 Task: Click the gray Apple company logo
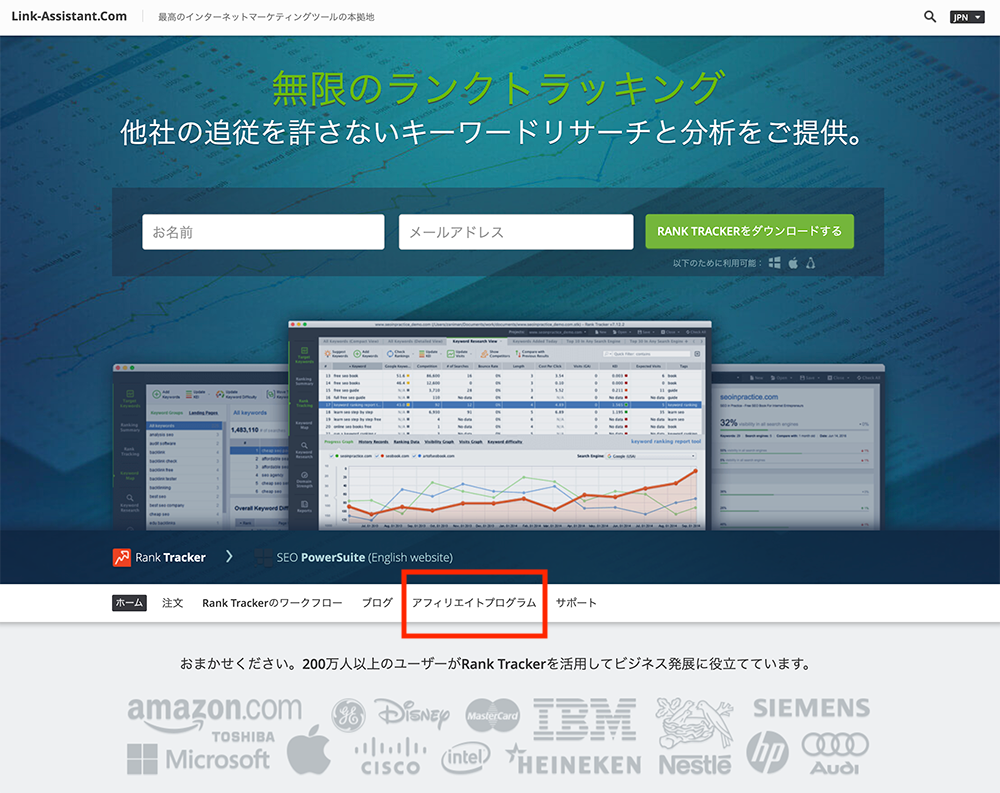(x=309, y=750)
